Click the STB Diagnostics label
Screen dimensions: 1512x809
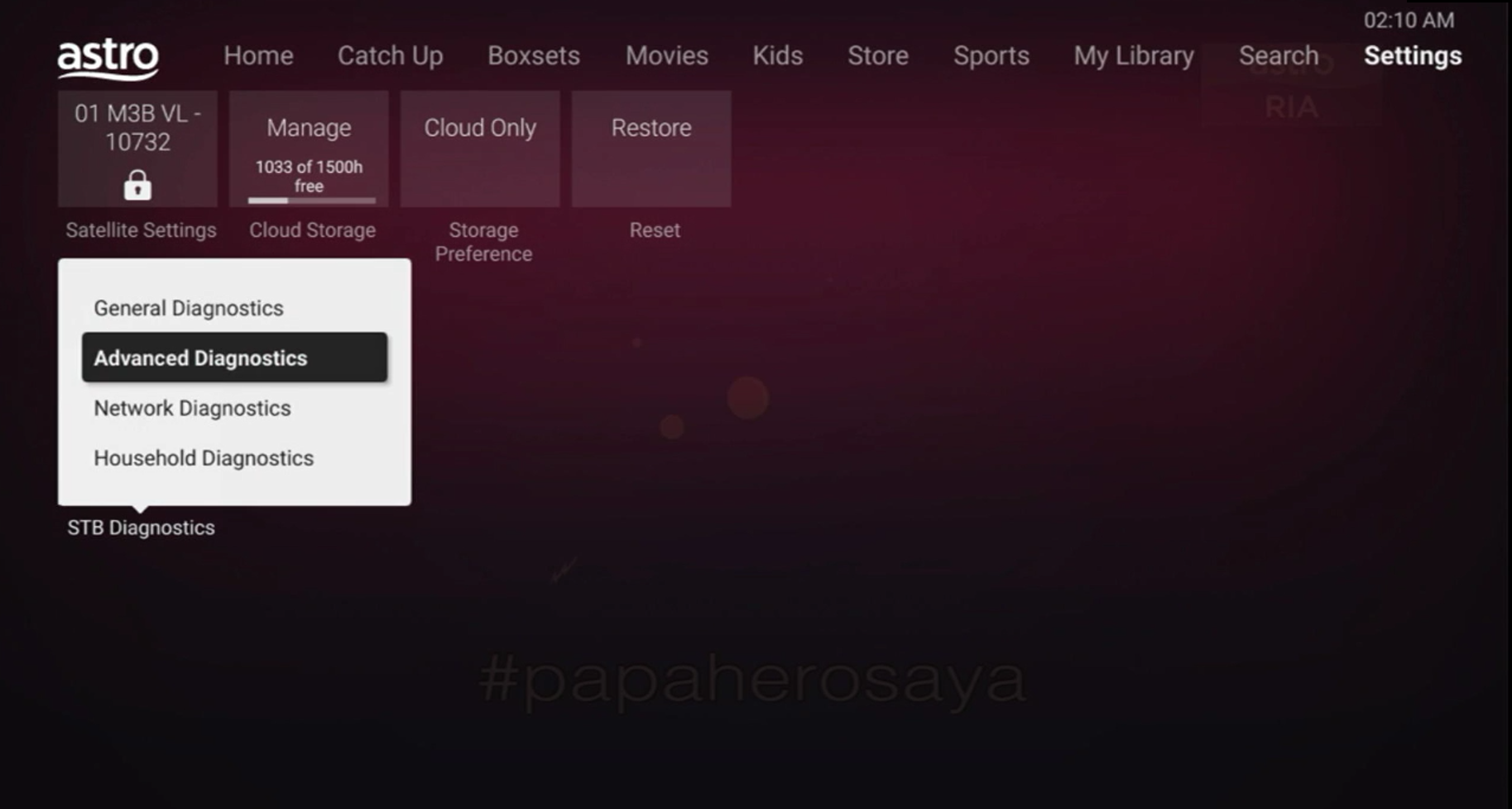141,527
